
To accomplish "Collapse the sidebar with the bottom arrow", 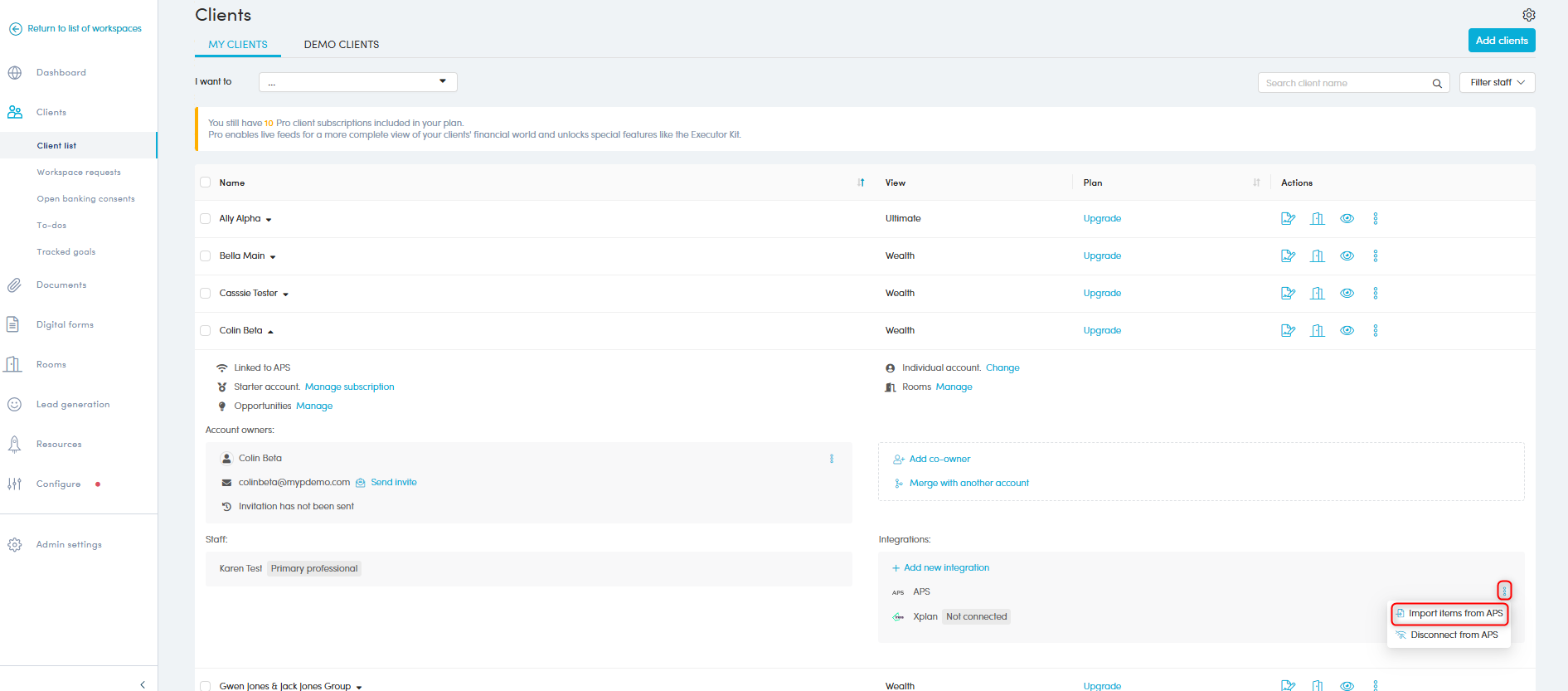I will (143, 684).
